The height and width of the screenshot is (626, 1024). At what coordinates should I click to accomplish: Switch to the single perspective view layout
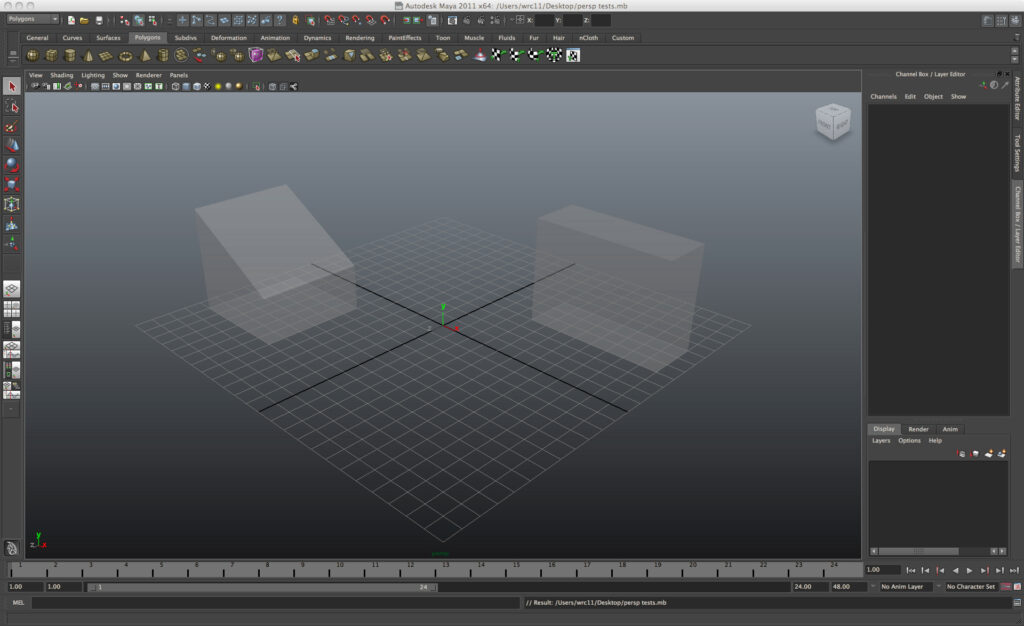click(12, 289)
